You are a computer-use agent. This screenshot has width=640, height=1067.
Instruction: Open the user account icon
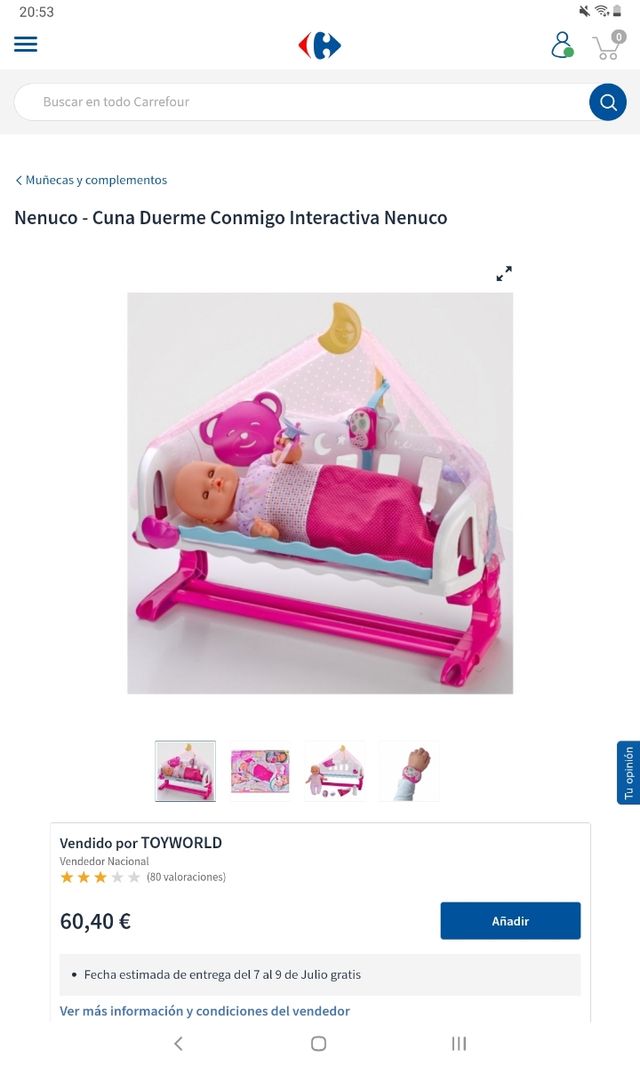pyautogui.click(x=562, y=45)
